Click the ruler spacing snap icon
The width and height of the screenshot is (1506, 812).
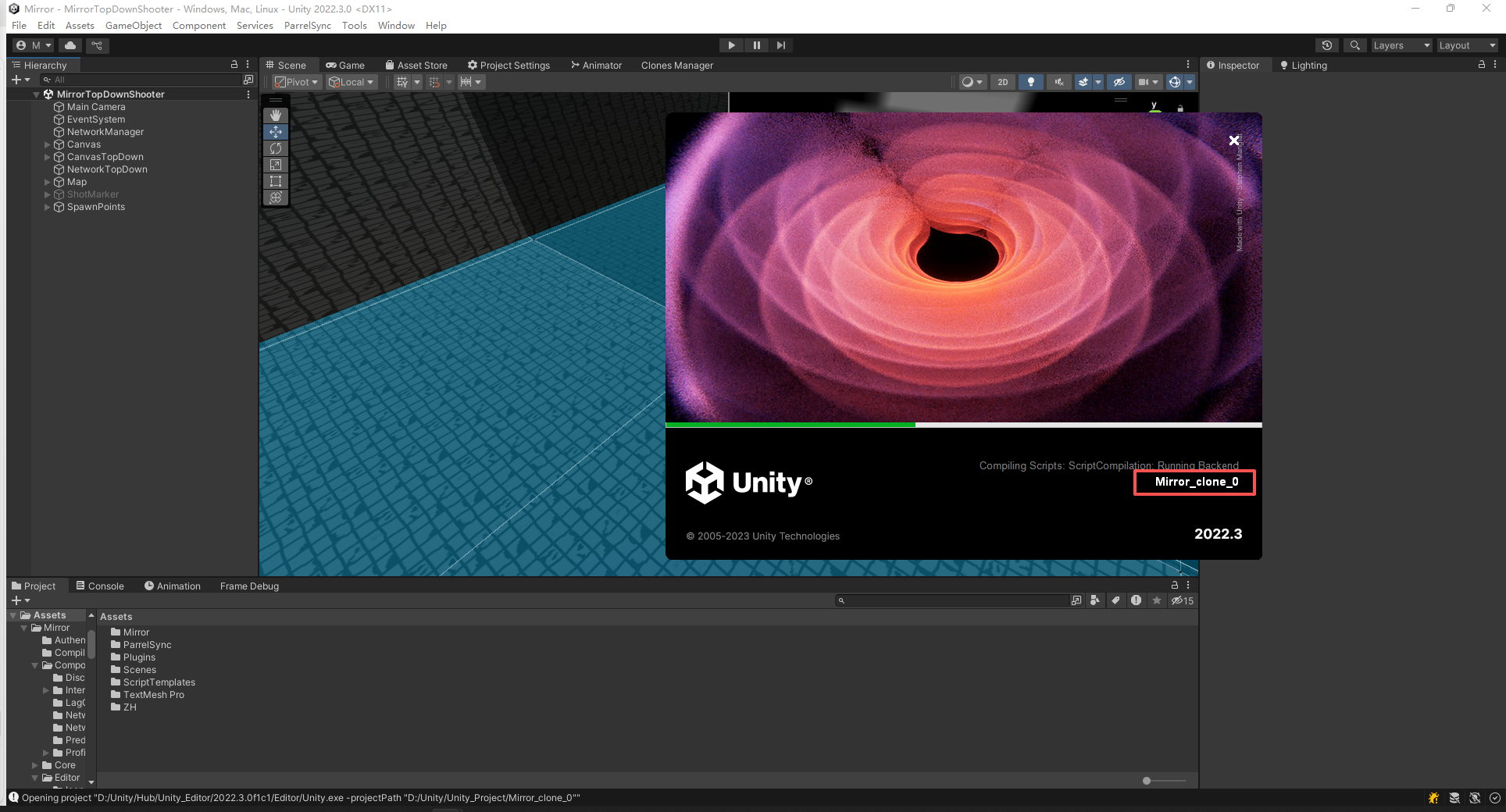[x=466, y=82]
